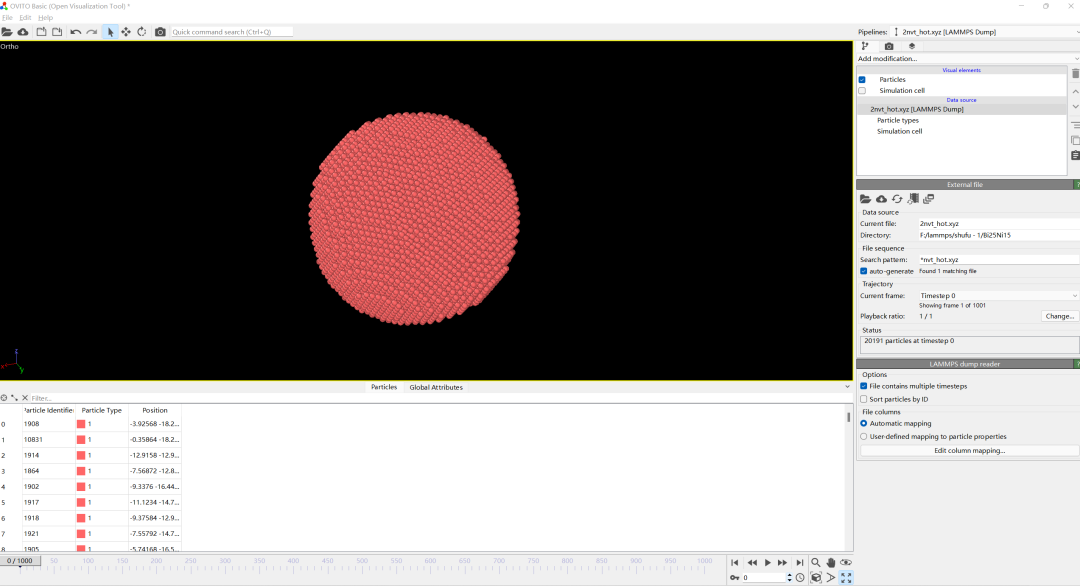Open the File menu
Image resolution: width=1080 pixels, height=586 pixels.
[7, 18]
